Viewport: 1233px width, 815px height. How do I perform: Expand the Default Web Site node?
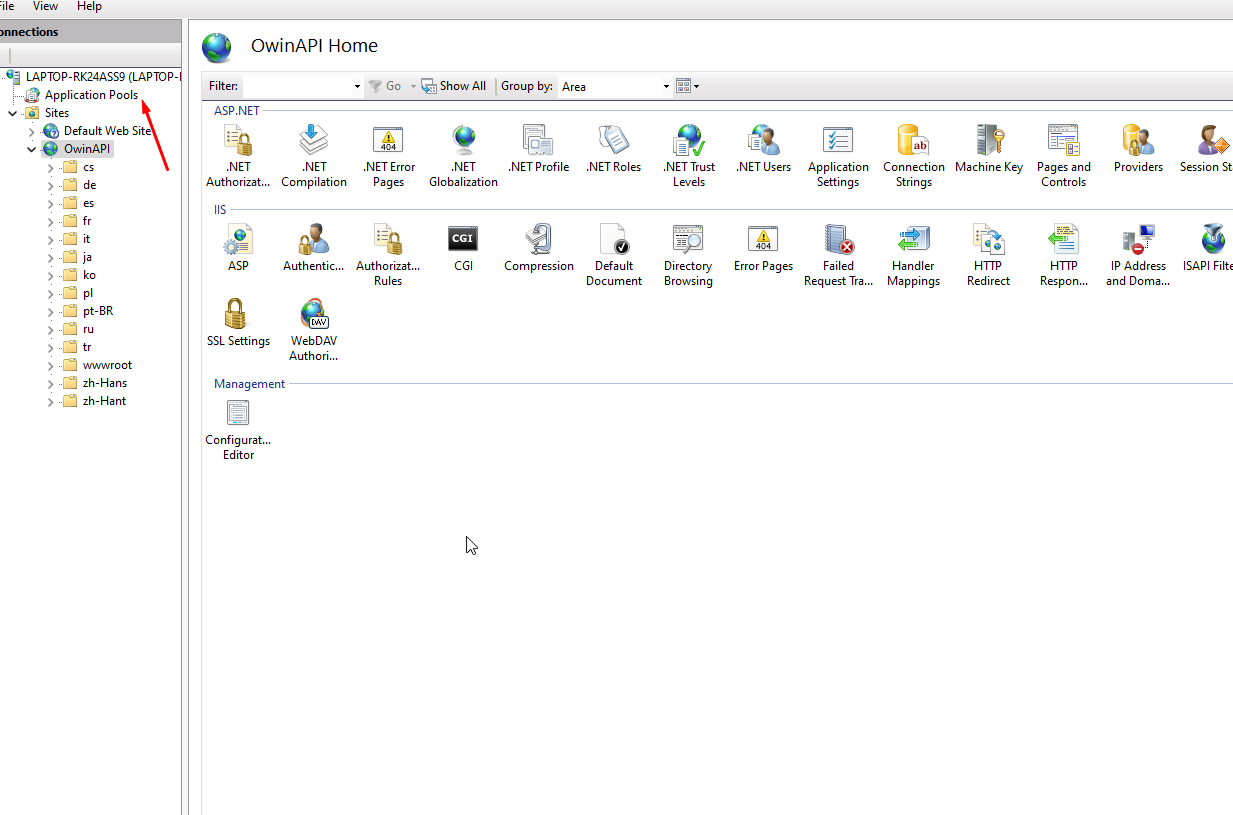point(32,131)
